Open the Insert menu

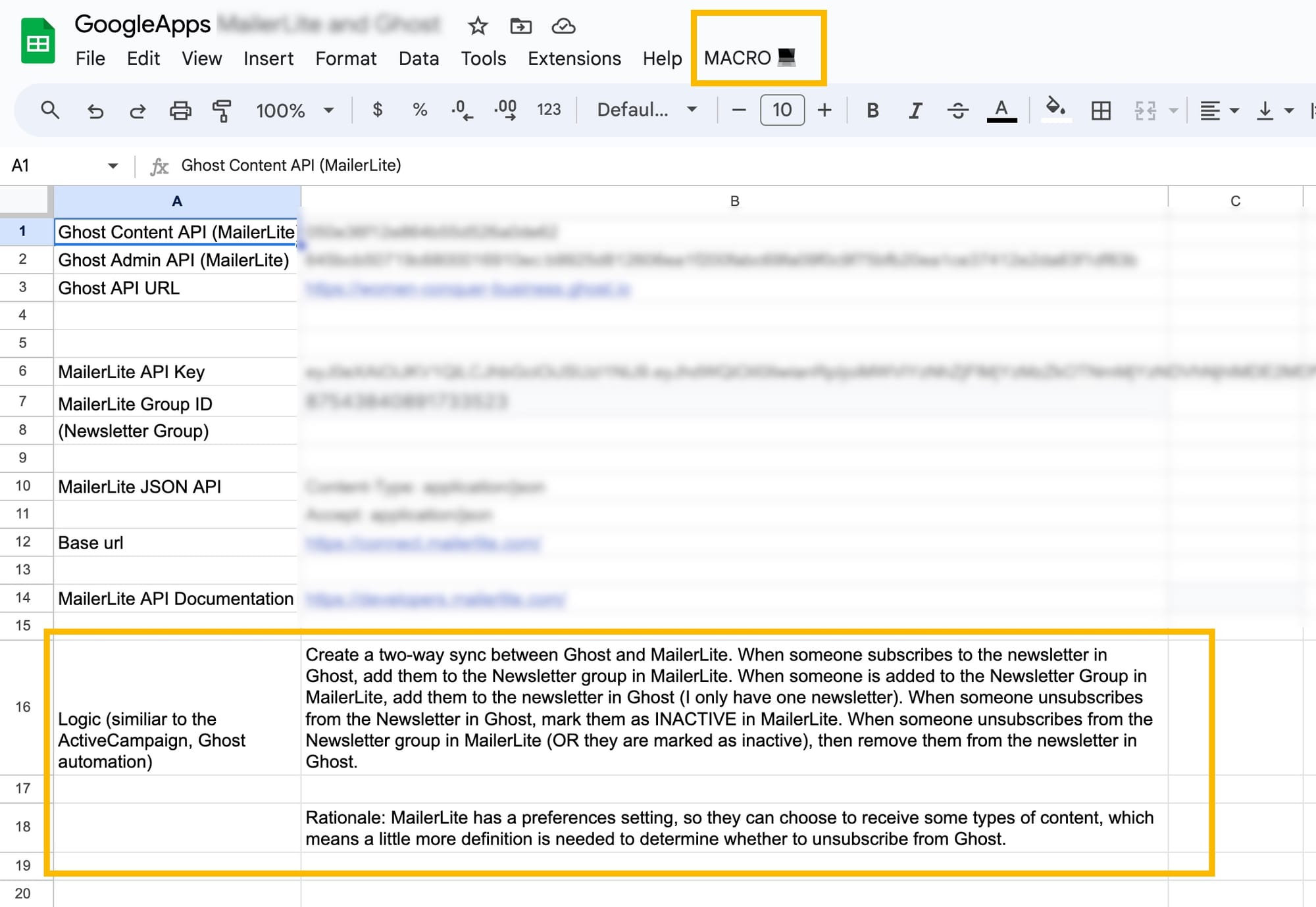click(x=268, y=59)
